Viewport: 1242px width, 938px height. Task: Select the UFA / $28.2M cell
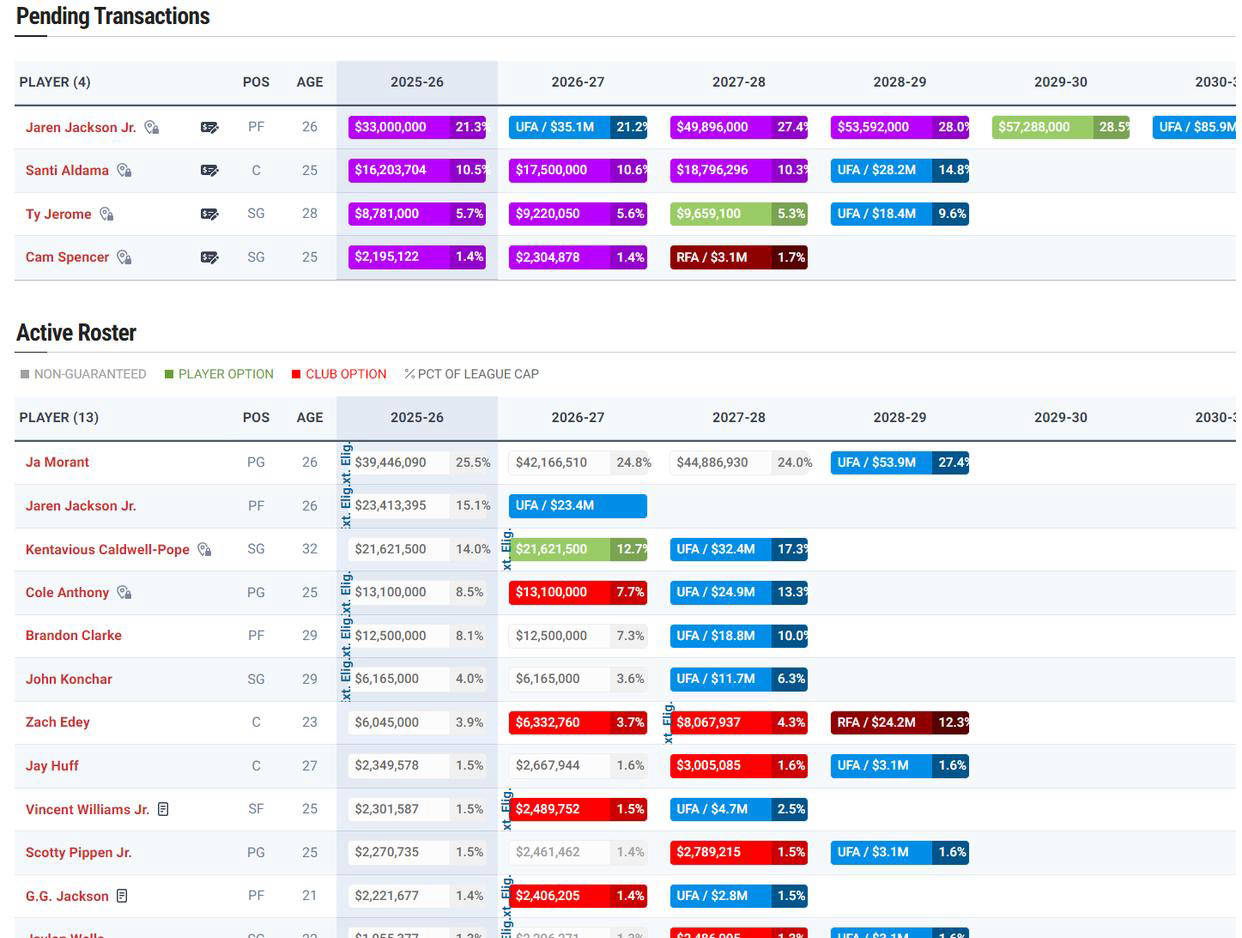click(900, 170)
